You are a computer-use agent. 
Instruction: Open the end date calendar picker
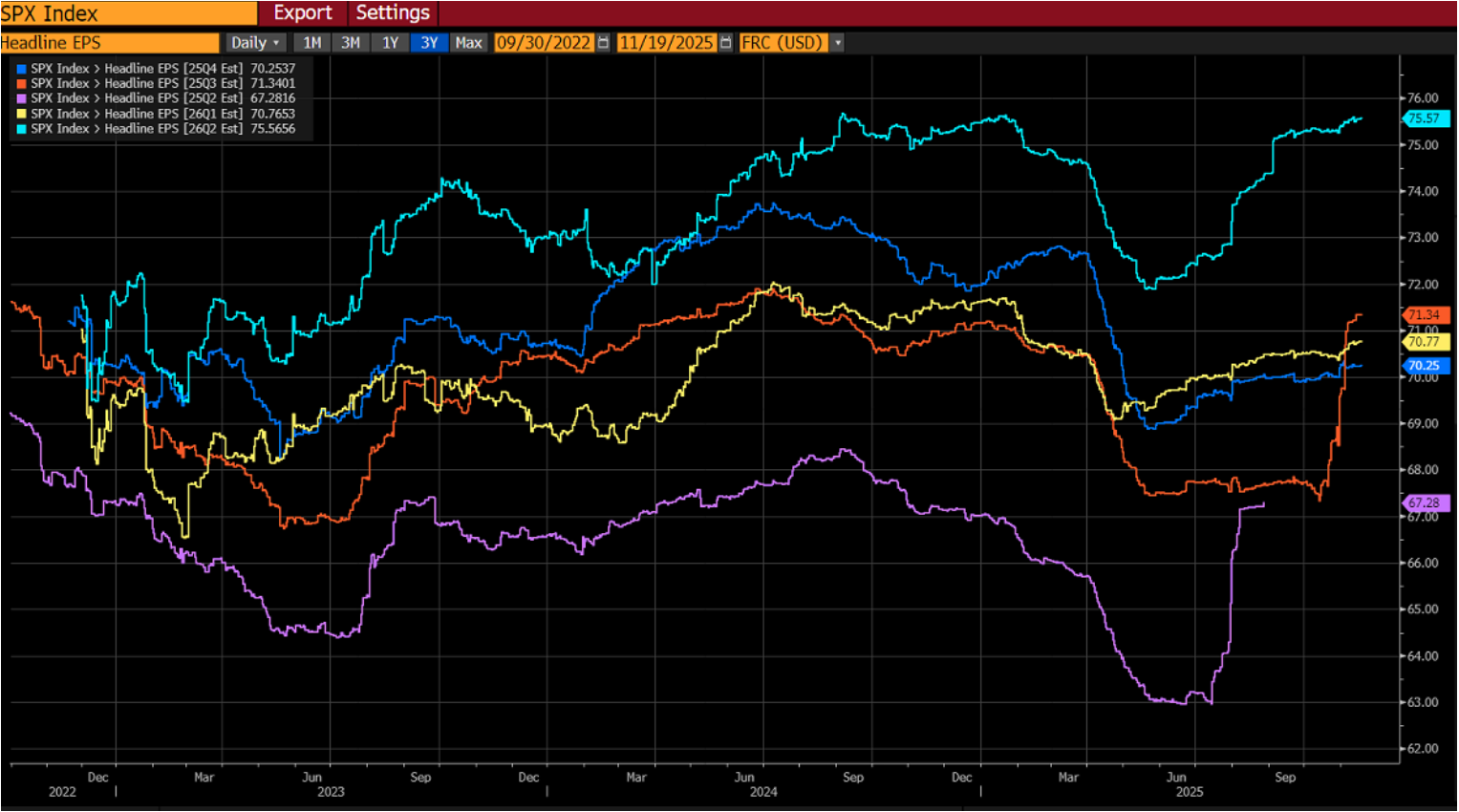[x=726, y=43]
